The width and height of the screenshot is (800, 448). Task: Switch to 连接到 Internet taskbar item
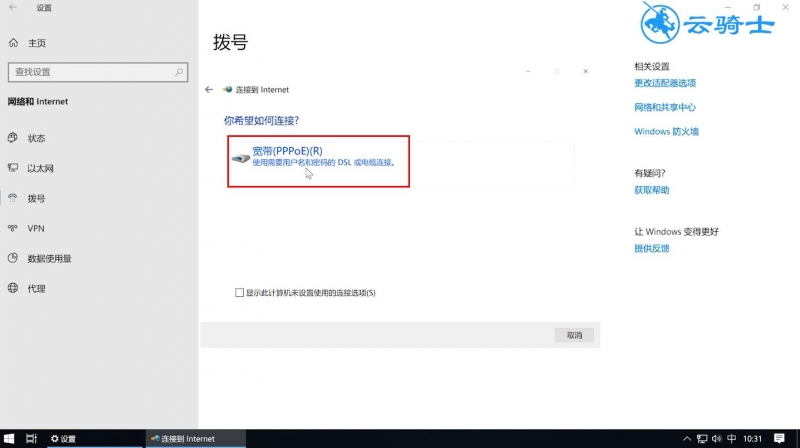196,438
